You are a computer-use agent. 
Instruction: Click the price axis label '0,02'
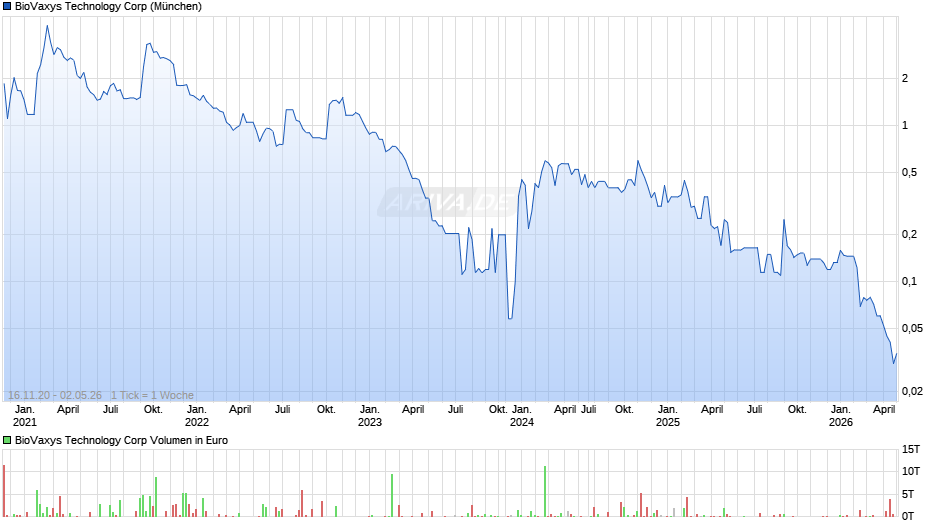[912, 391]
